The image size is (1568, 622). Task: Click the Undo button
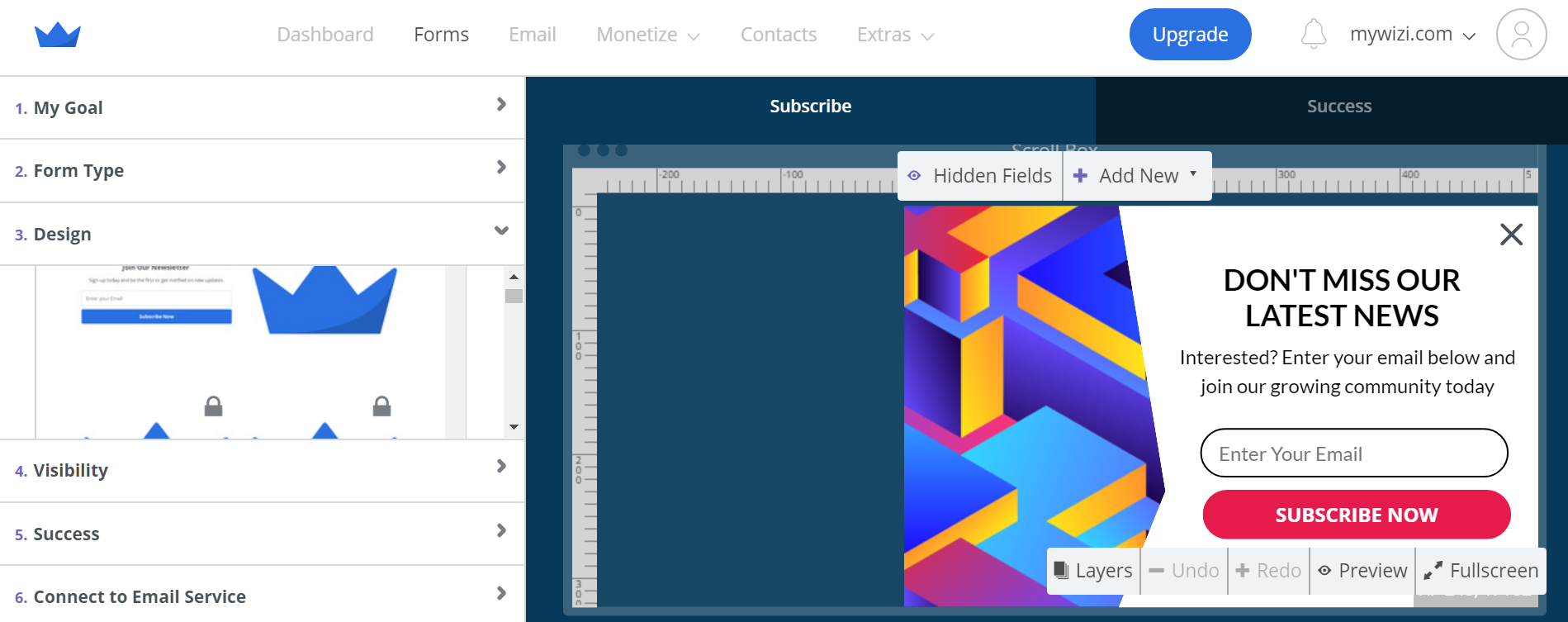[1184, 571]
